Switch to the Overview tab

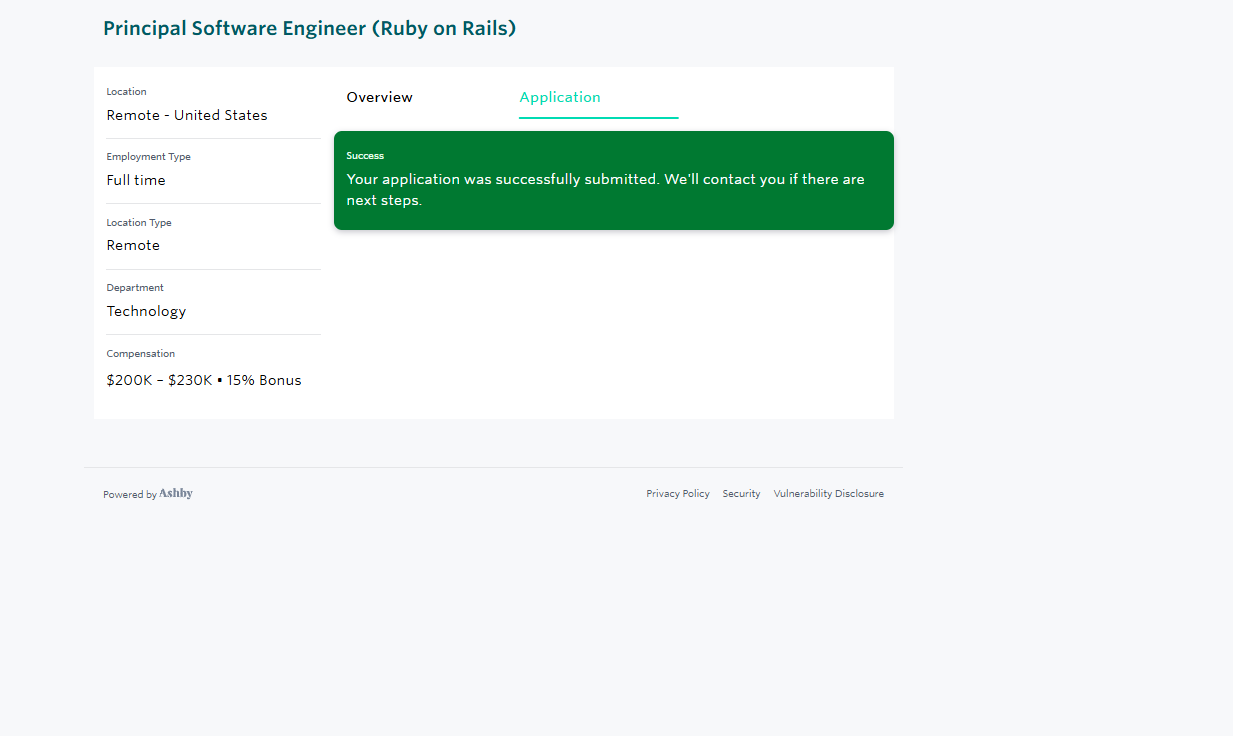point(379,97)
